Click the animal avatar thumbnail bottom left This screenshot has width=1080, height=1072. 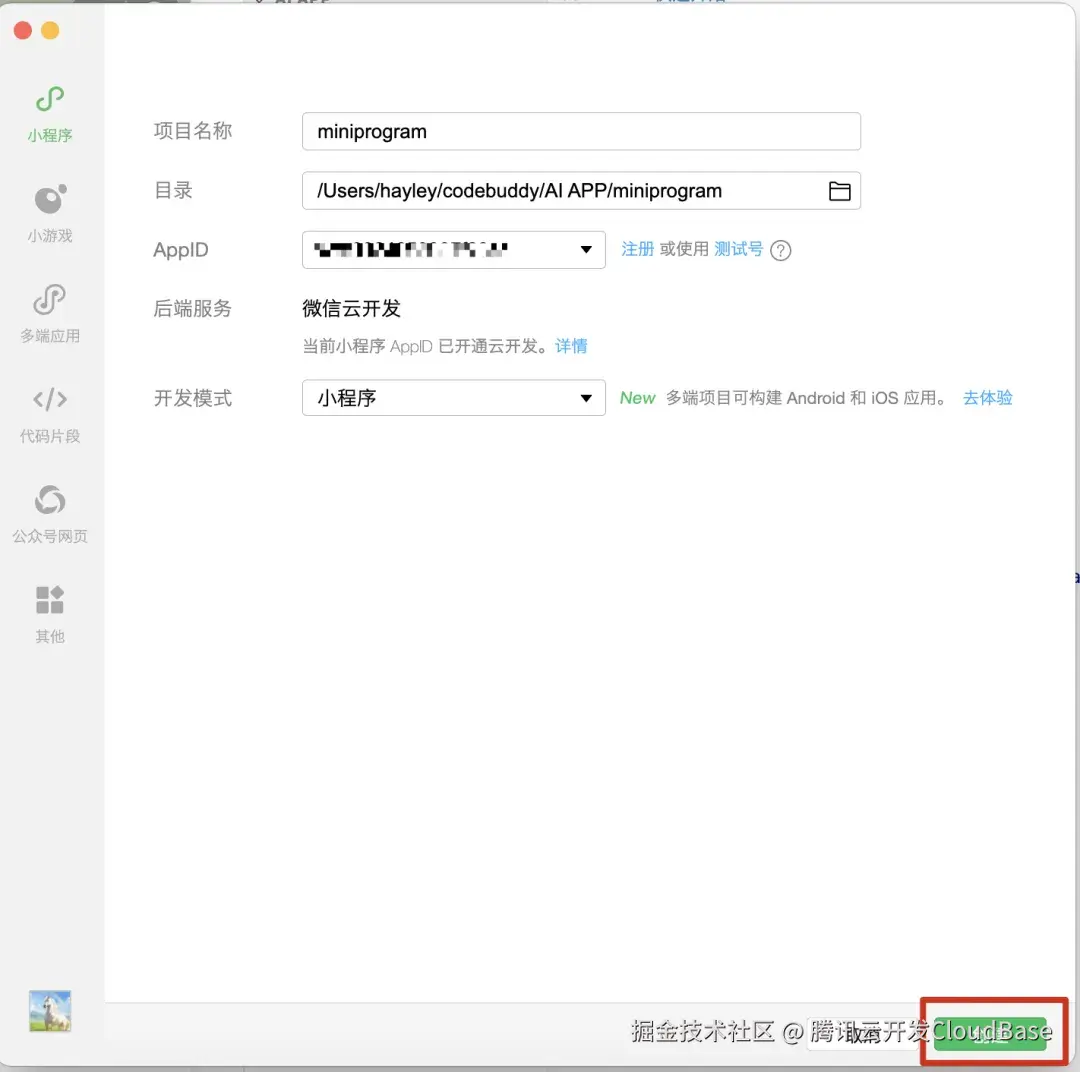pyautogui.click(x=49, y=1011)
